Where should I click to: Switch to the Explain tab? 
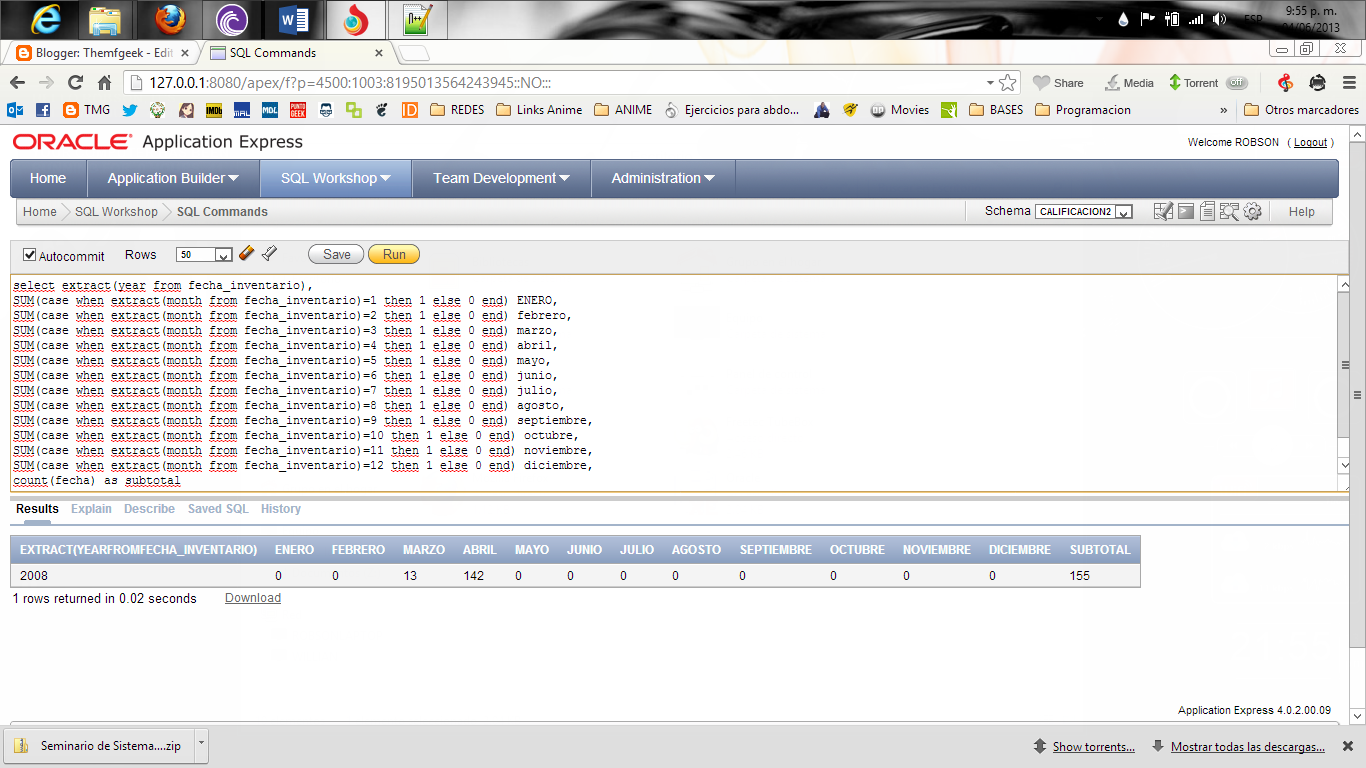pos(91,509)
